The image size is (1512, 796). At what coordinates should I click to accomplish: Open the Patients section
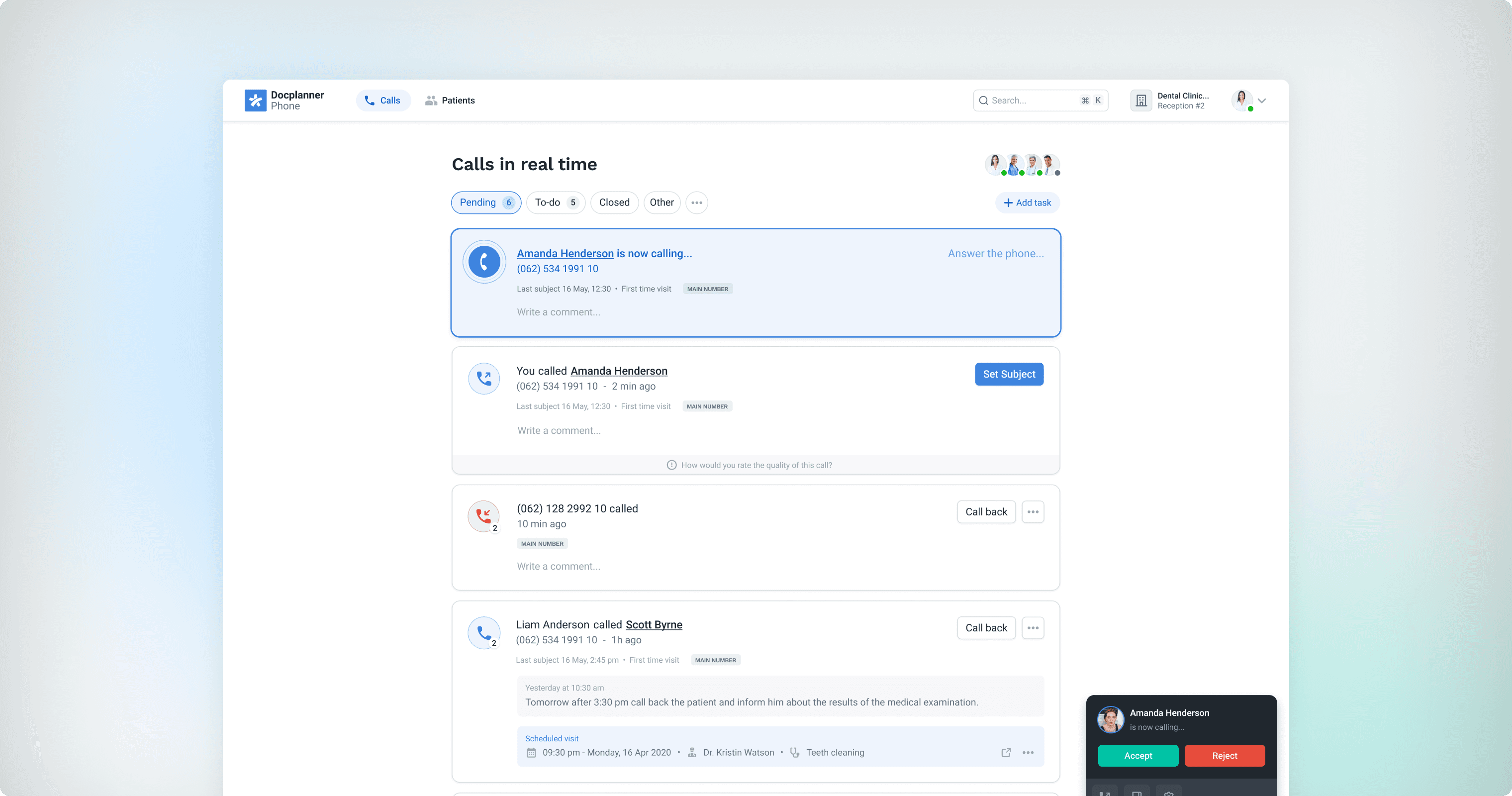pyautogui.click(x=450, y=100)
